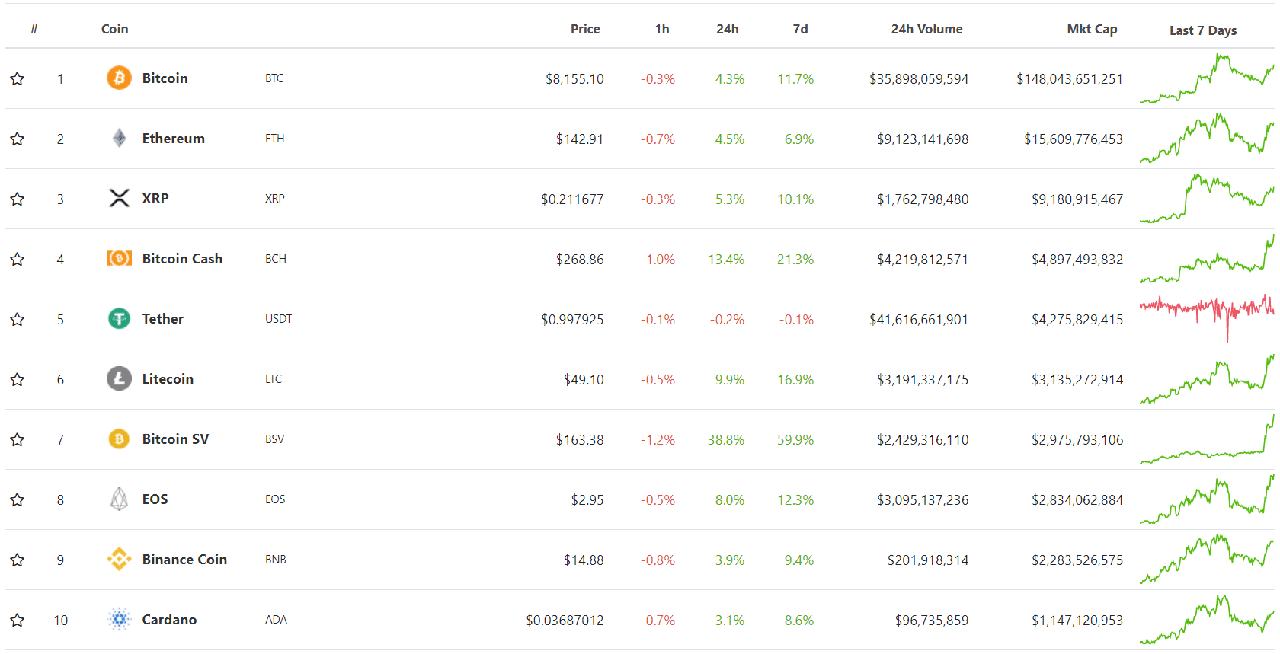Click Bitcoin SV's 24h change 38.8%
This screenshot has height=654, width=1280.
click(x=727, y=439)
